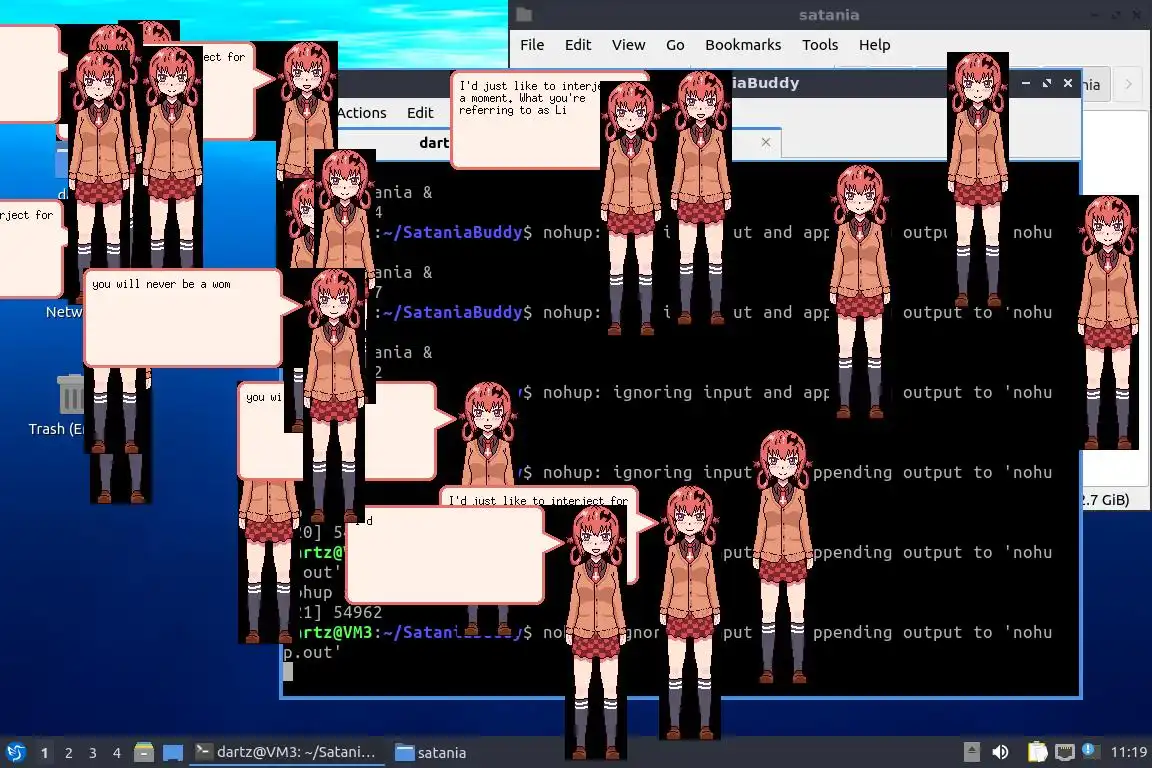This screenshot has height=768, width=1152.
Task: Switch to workspace 4 in the pager
Action: 116,753
